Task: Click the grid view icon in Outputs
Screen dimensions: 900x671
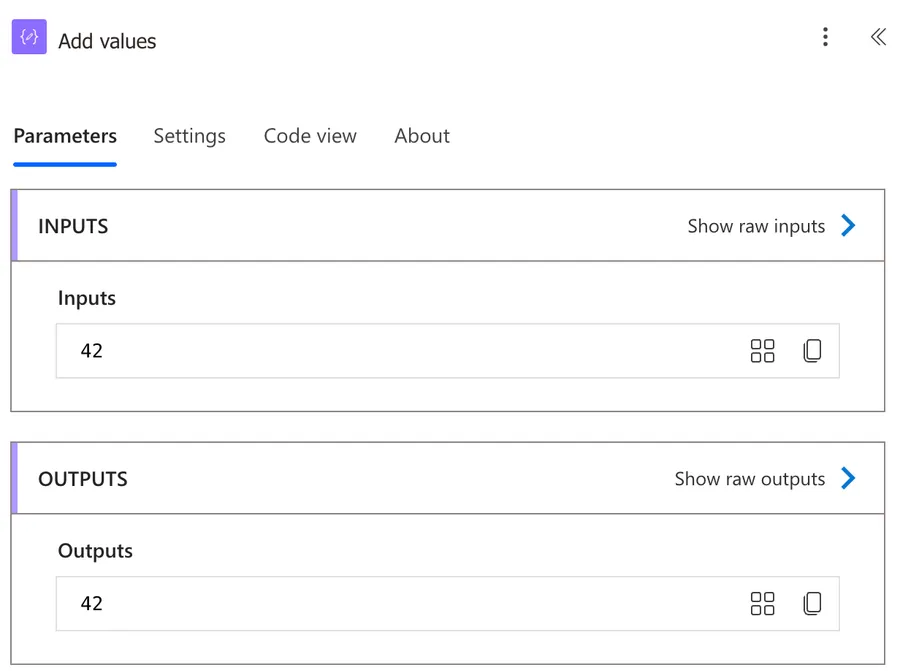Action: tap(762, 604)
